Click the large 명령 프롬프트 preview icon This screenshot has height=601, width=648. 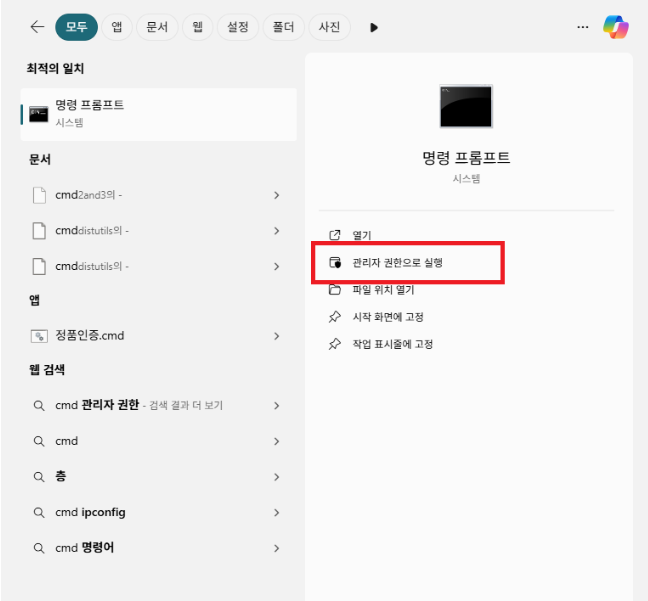466,107
